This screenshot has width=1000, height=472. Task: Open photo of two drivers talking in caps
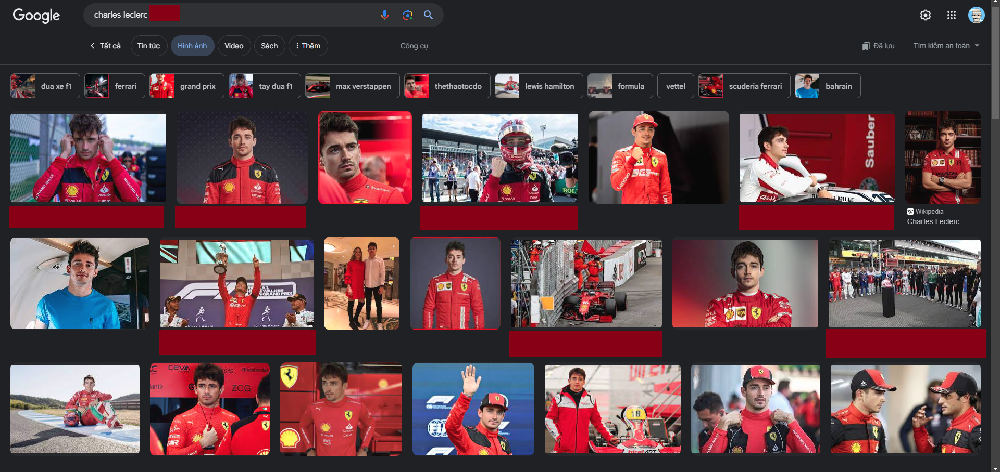click(906, 409)
